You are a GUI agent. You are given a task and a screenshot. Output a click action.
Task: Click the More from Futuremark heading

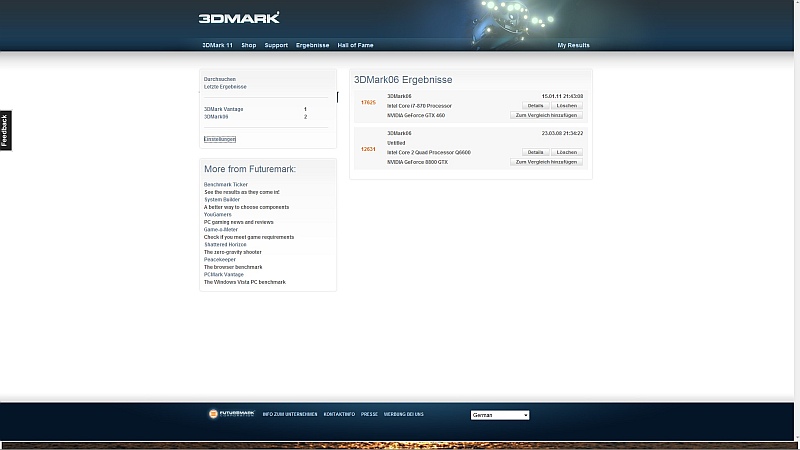click(x=250, y=169)
